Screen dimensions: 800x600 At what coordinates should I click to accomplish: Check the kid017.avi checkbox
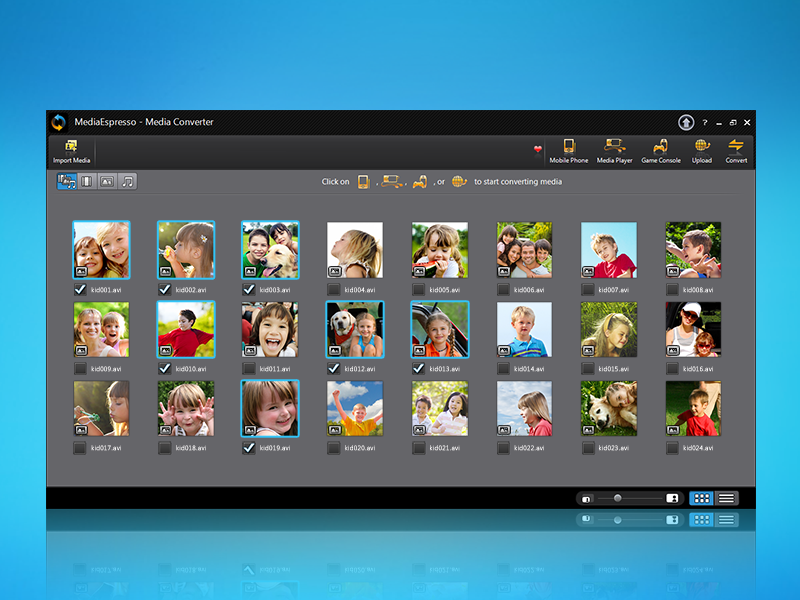80,447
